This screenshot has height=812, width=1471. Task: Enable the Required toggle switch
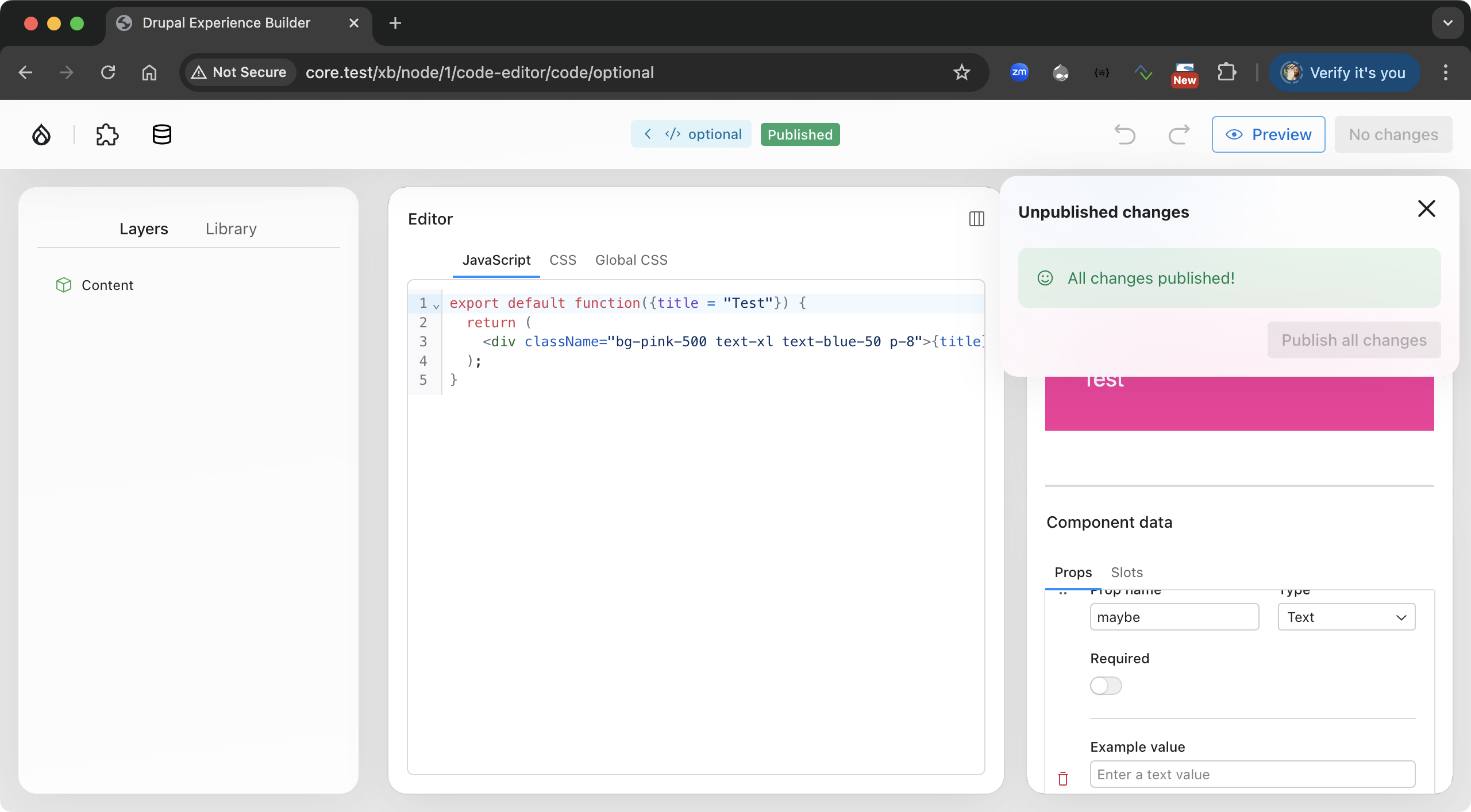(x=1106, y=686)
